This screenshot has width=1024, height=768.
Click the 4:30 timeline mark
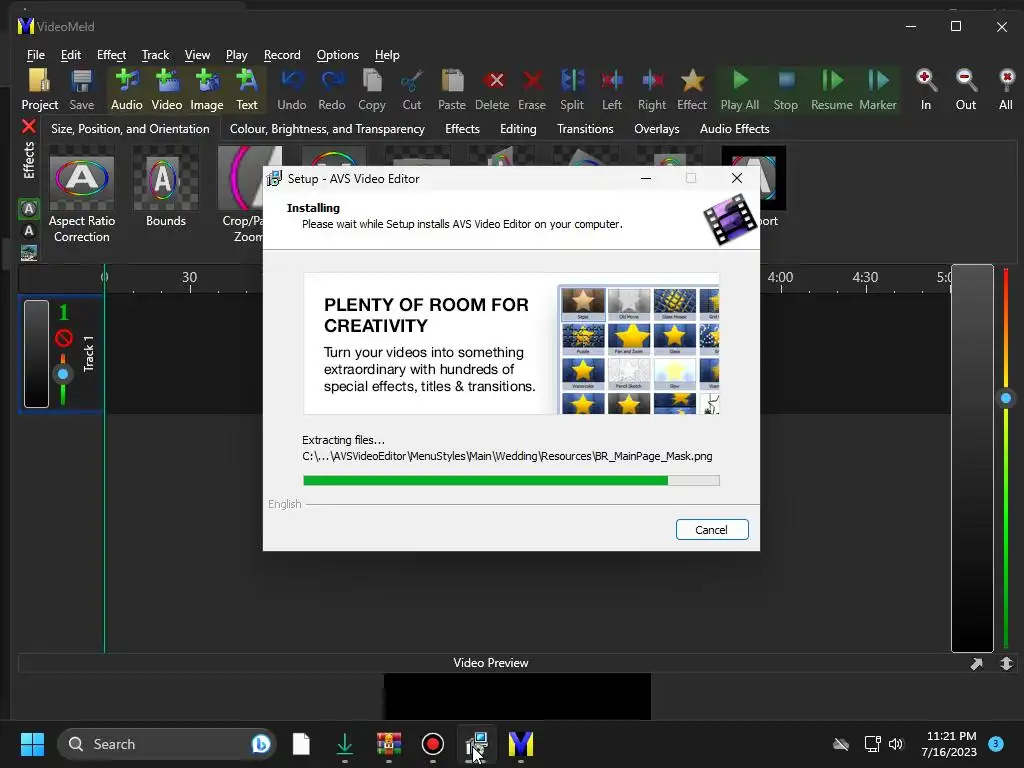(865, 277)
